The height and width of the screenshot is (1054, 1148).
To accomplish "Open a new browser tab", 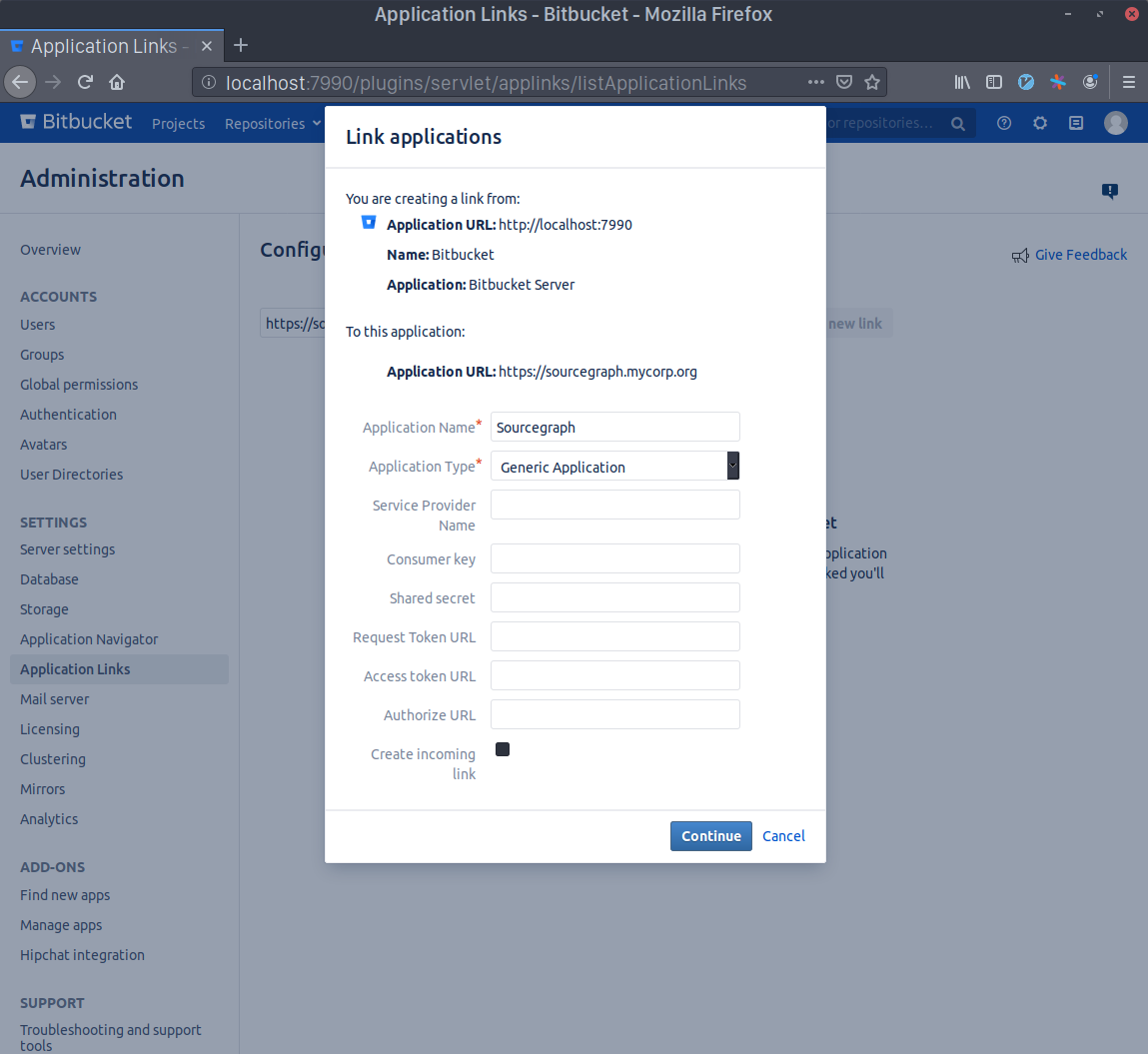I will pos(241,45).
